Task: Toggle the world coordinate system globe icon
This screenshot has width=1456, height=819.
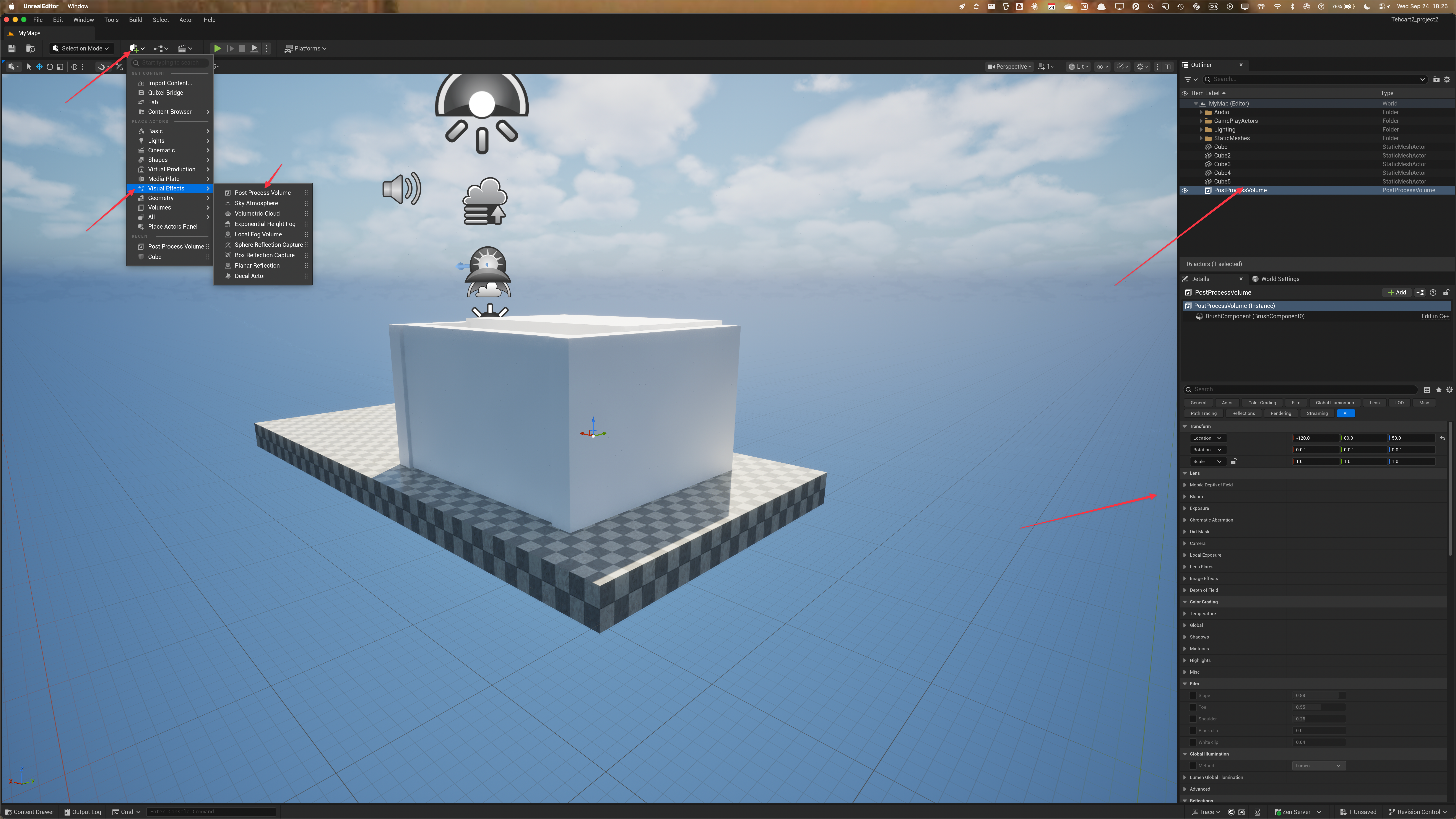Action: [x=74, y=67]
